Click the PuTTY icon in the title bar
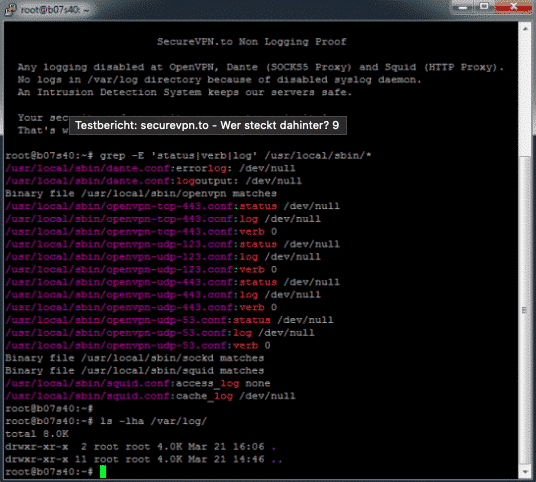This screenshot has width=536, height=482. [10, 9]
